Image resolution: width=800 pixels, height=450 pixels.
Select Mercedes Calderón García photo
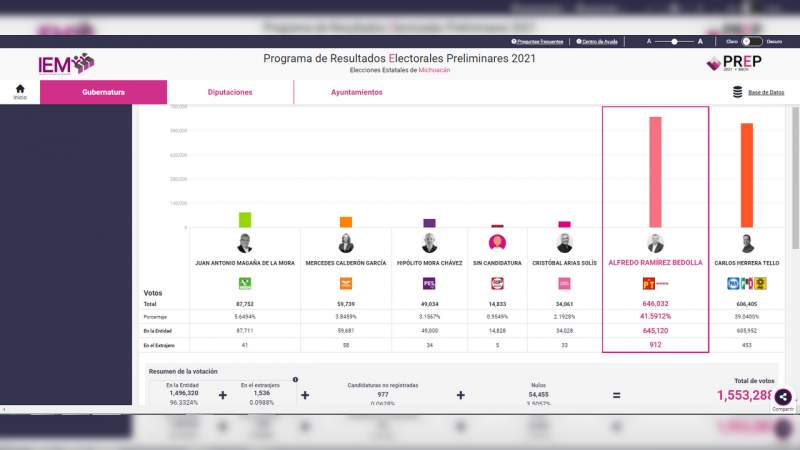click(346, 243)
